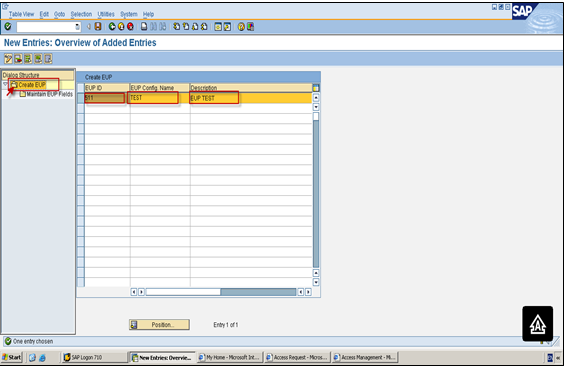Screen dimensions: 566x367
Task: Collapse the Create EUP tree node triangle
Action: point(5,84)
